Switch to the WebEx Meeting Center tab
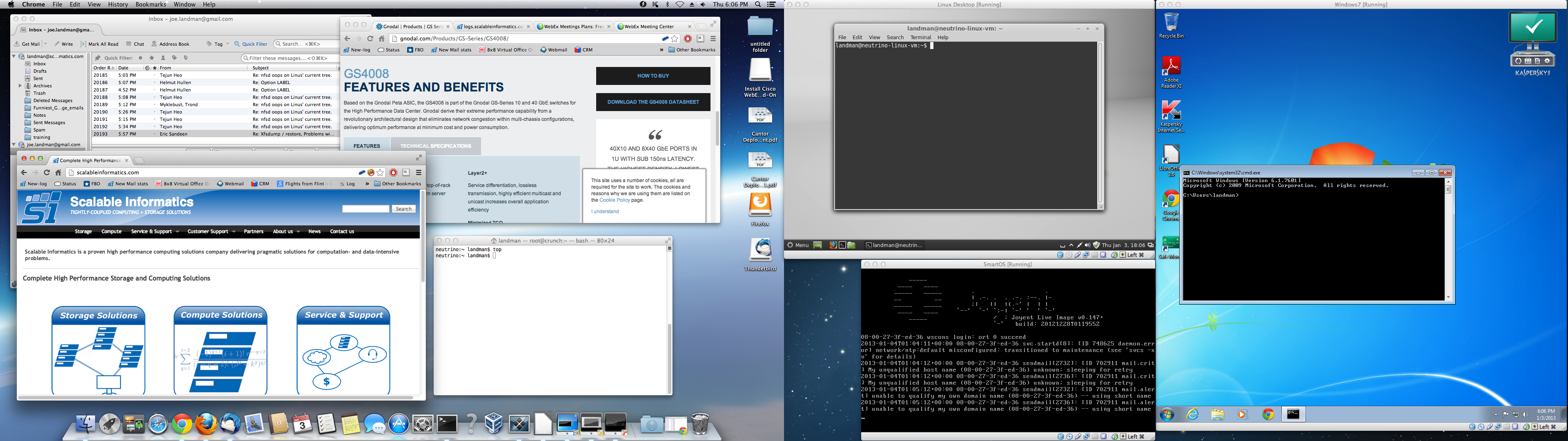 click(x=653, y=26)
